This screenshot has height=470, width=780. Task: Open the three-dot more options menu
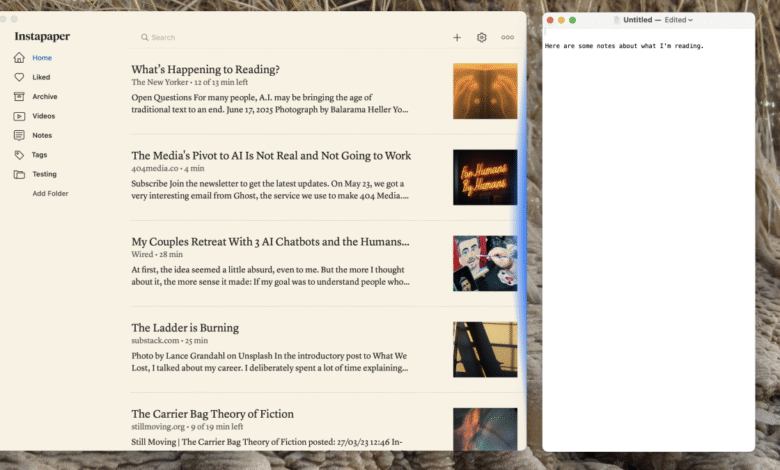point(507,37)
